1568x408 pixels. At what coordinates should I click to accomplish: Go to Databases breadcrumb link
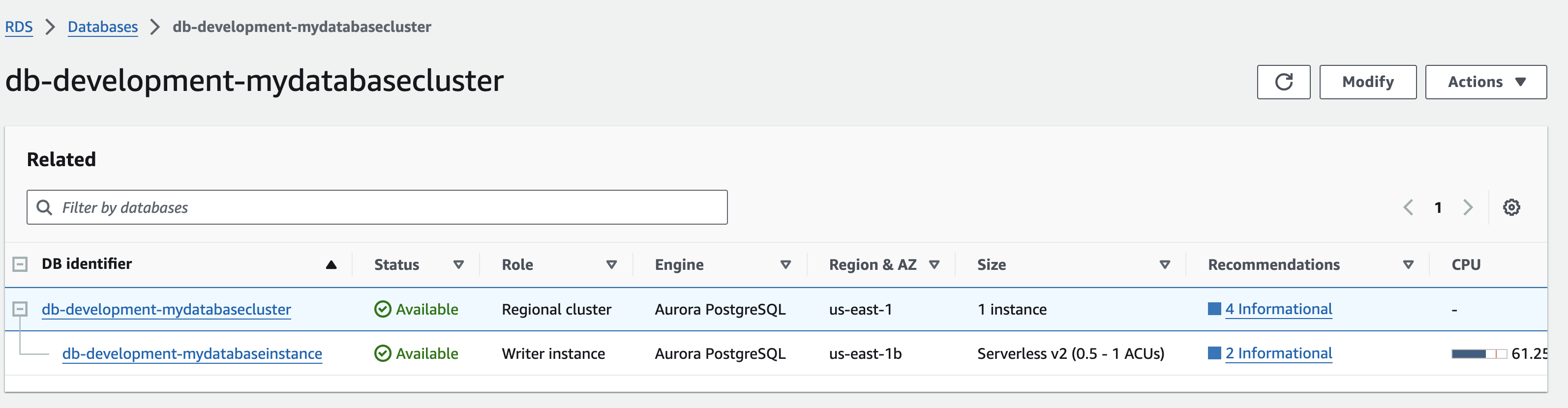pos(103,27)
